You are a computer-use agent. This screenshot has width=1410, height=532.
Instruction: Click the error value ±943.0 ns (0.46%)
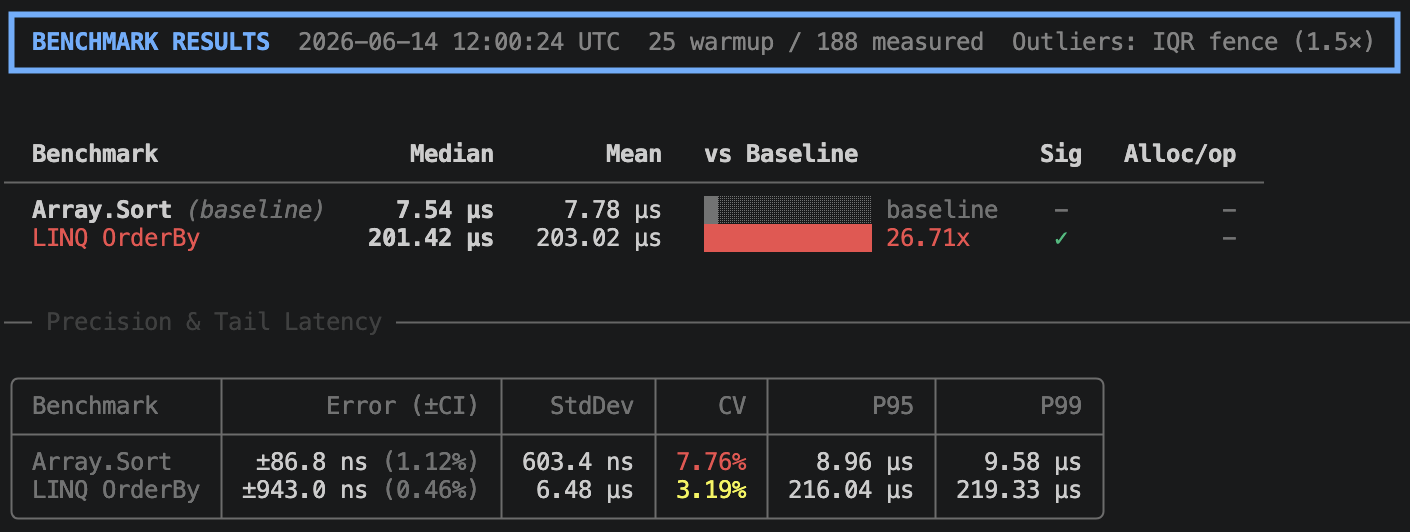(x=361, y=490)
